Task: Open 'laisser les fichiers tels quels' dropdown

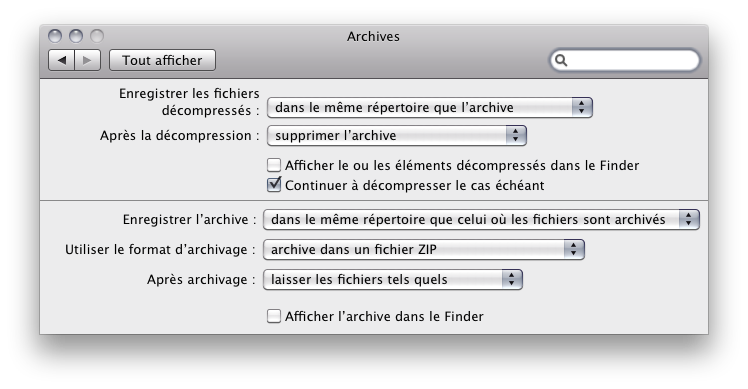Action: point(393,280)
